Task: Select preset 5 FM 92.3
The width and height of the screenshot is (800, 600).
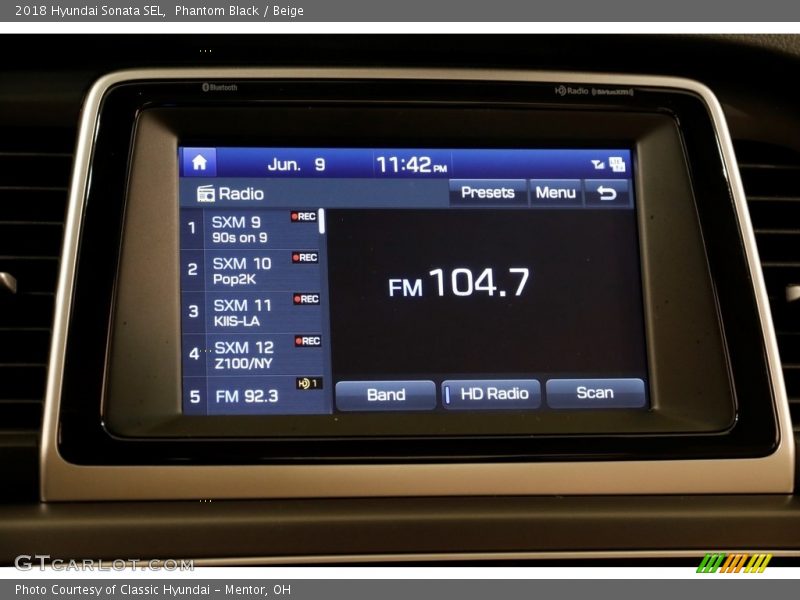Action: (256, 396)
